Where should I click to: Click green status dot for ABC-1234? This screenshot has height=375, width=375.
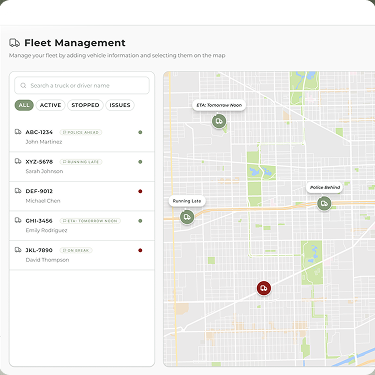(x=140, y=132)
